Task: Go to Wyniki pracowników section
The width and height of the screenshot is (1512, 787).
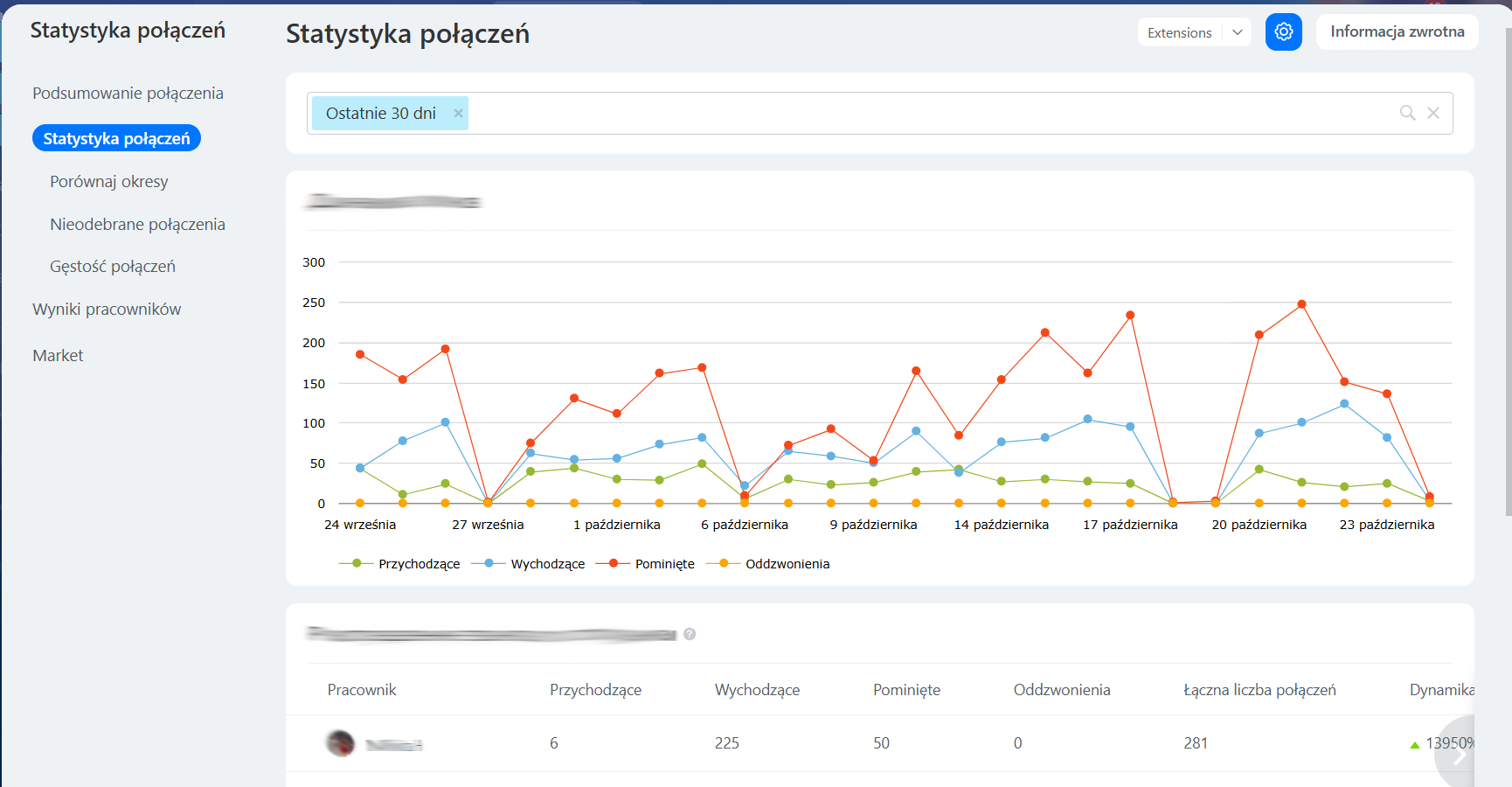Action: 107,310
